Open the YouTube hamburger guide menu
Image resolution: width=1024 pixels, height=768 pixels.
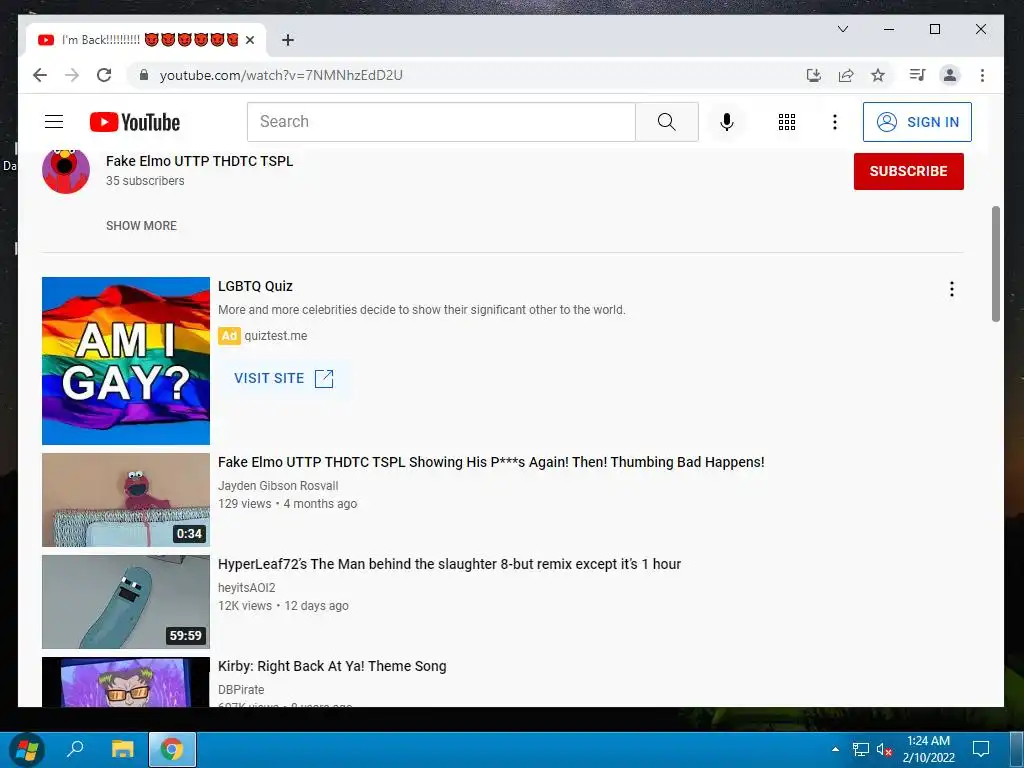point(54,121)
